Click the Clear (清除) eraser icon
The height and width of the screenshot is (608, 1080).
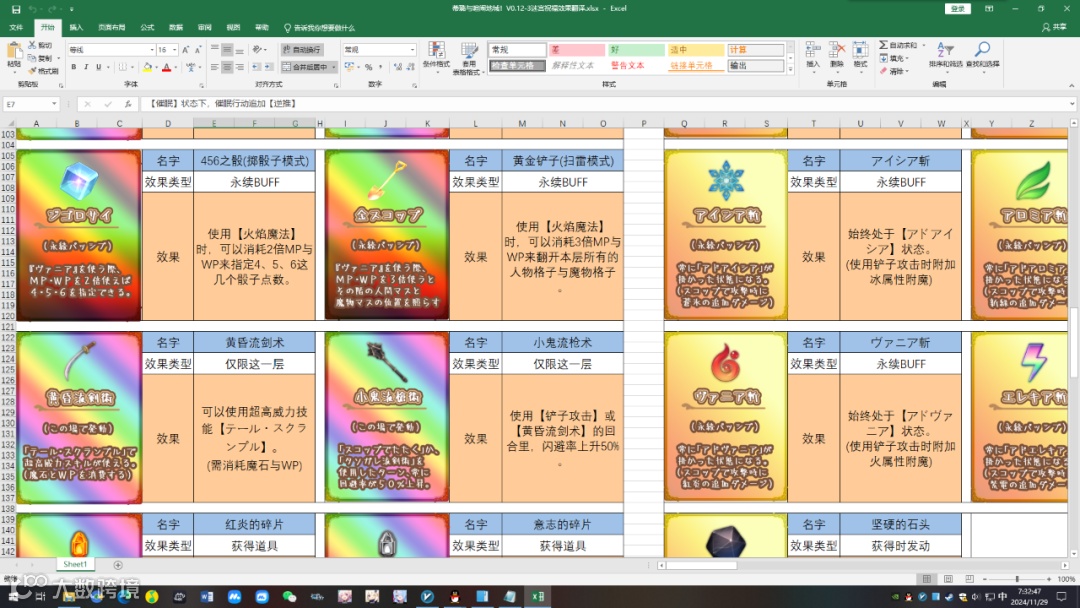pyautogui.click(x=883, y=71)
